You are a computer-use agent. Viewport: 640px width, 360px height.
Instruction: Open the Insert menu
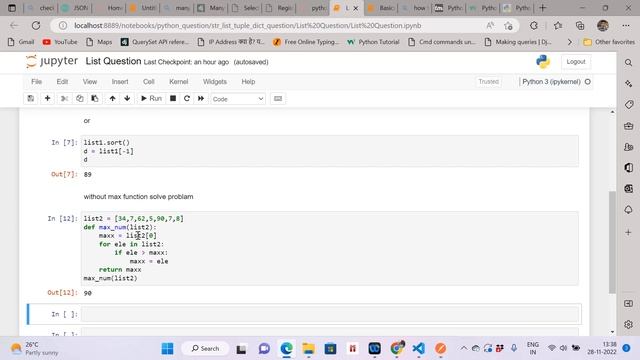120,82
